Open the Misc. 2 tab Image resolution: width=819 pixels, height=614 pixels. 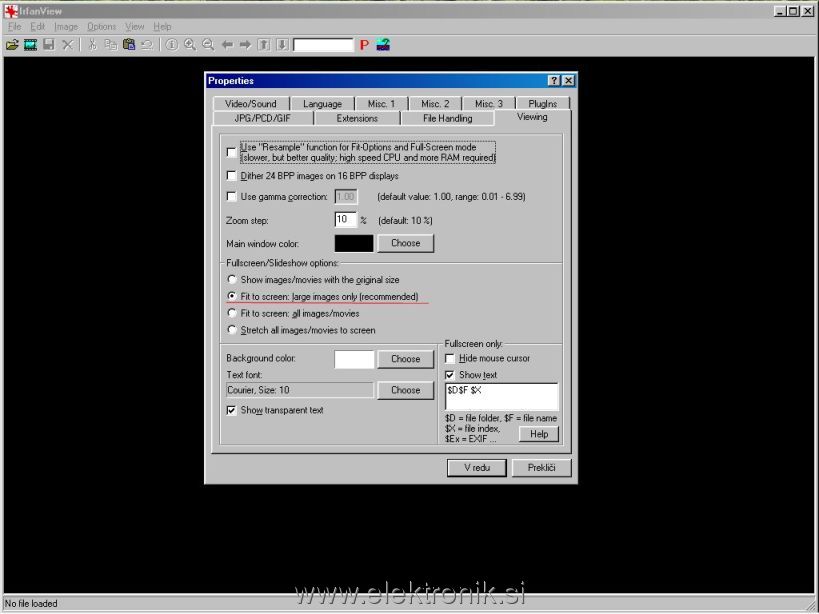(435, 103)
